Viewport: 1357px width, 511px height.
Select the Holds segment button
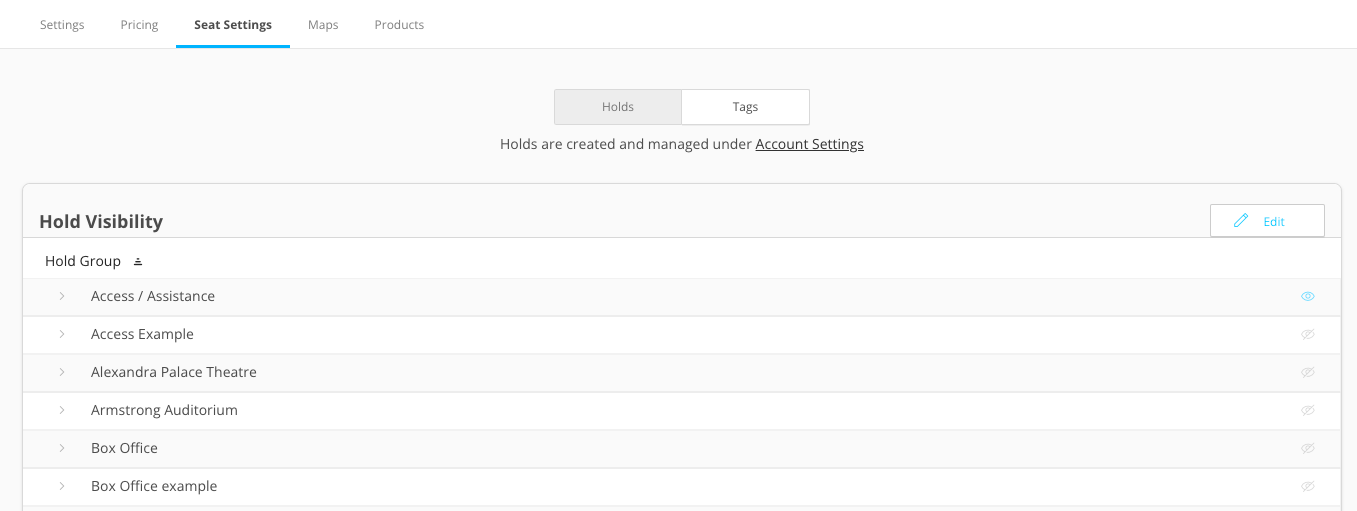click(x=618, y=107)
